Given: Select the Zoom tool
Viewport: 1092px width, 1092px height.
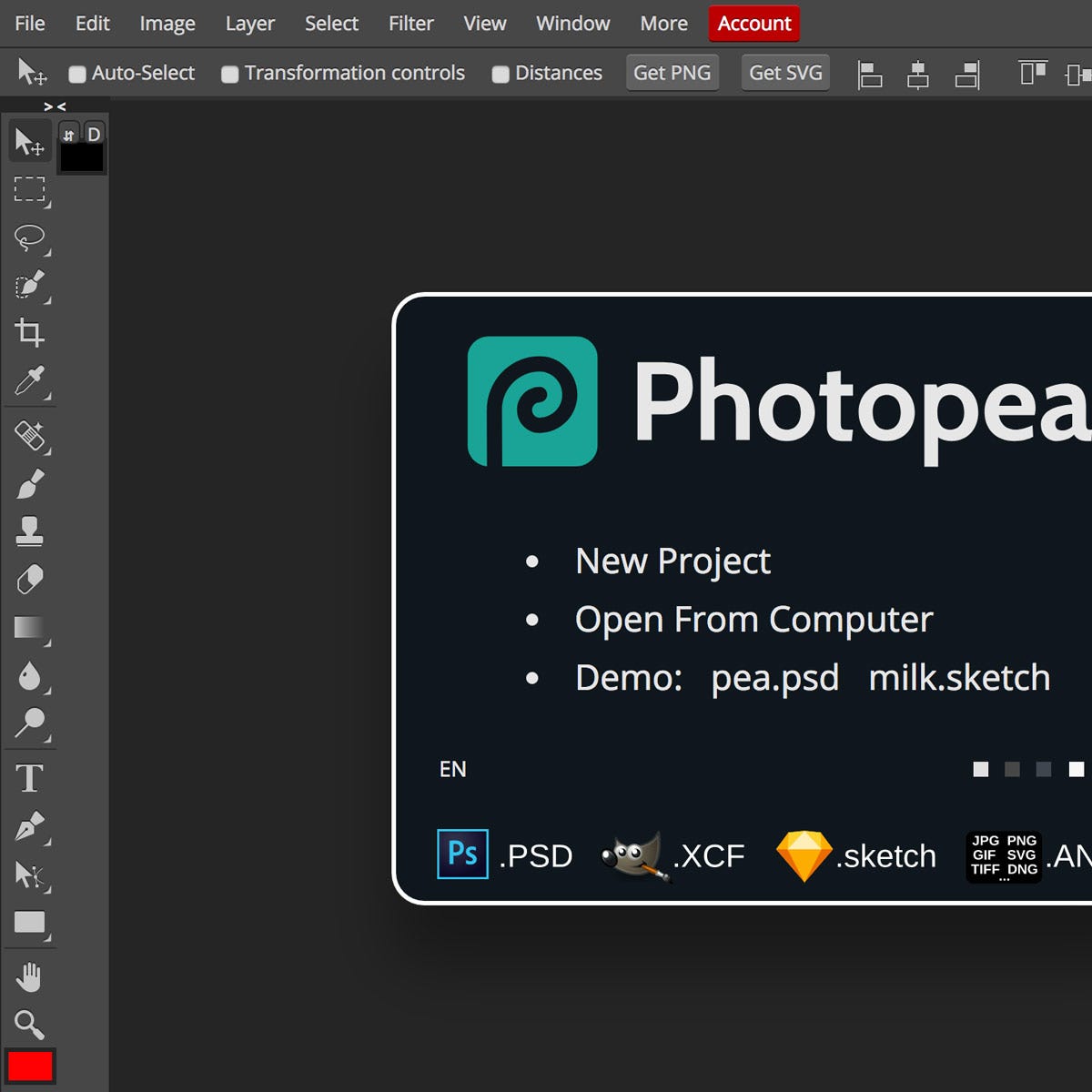Looking at the screenshot, I should 29,1026.
